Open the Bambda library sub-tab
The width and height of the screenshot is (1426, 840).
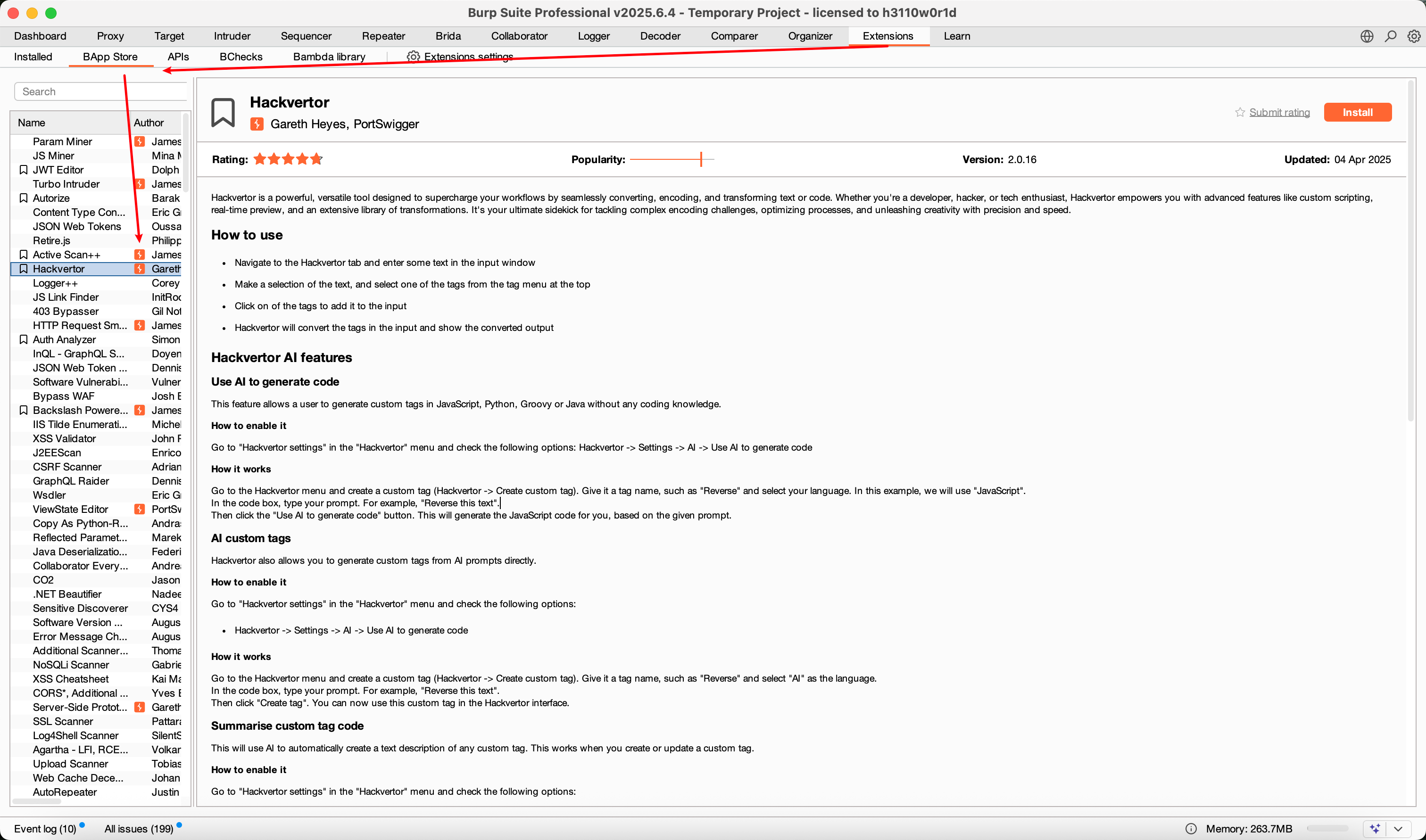point(329,57)
